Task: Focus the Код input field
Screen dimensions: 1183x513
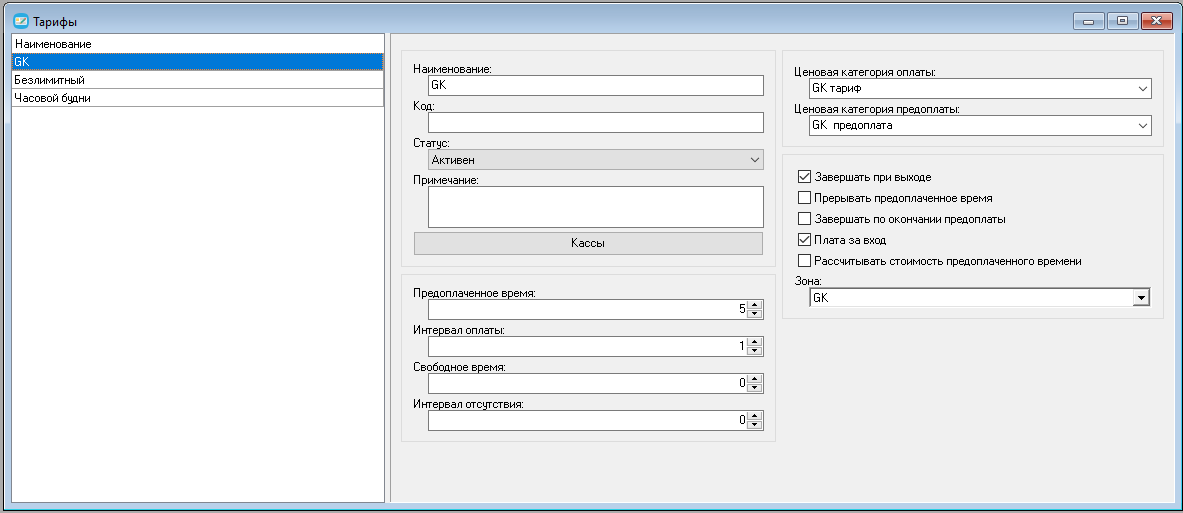Action: [595, 123]
